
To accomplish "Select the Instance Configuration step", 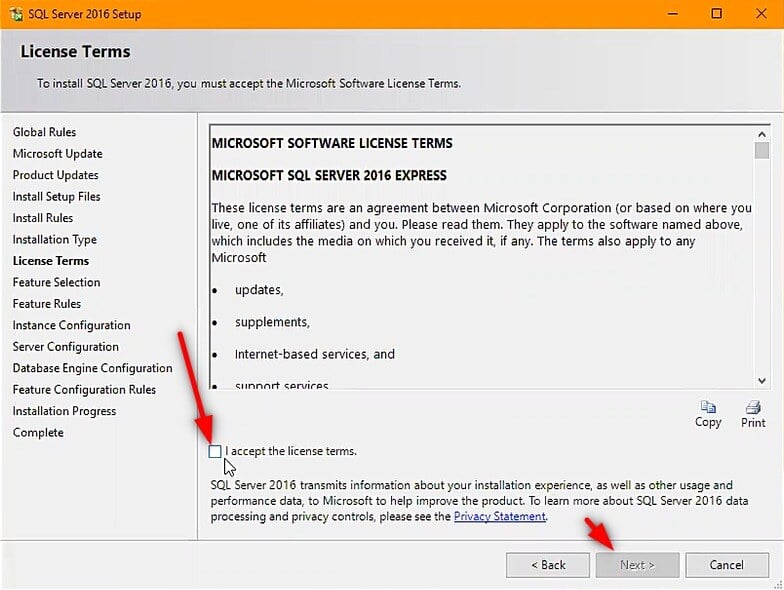I will pos(72,326).
